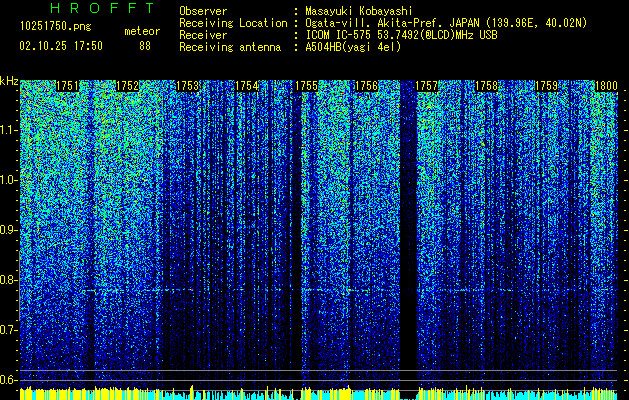Click the Observer label
This screenshot has width=629, height=400.
[x=203, y=11]
